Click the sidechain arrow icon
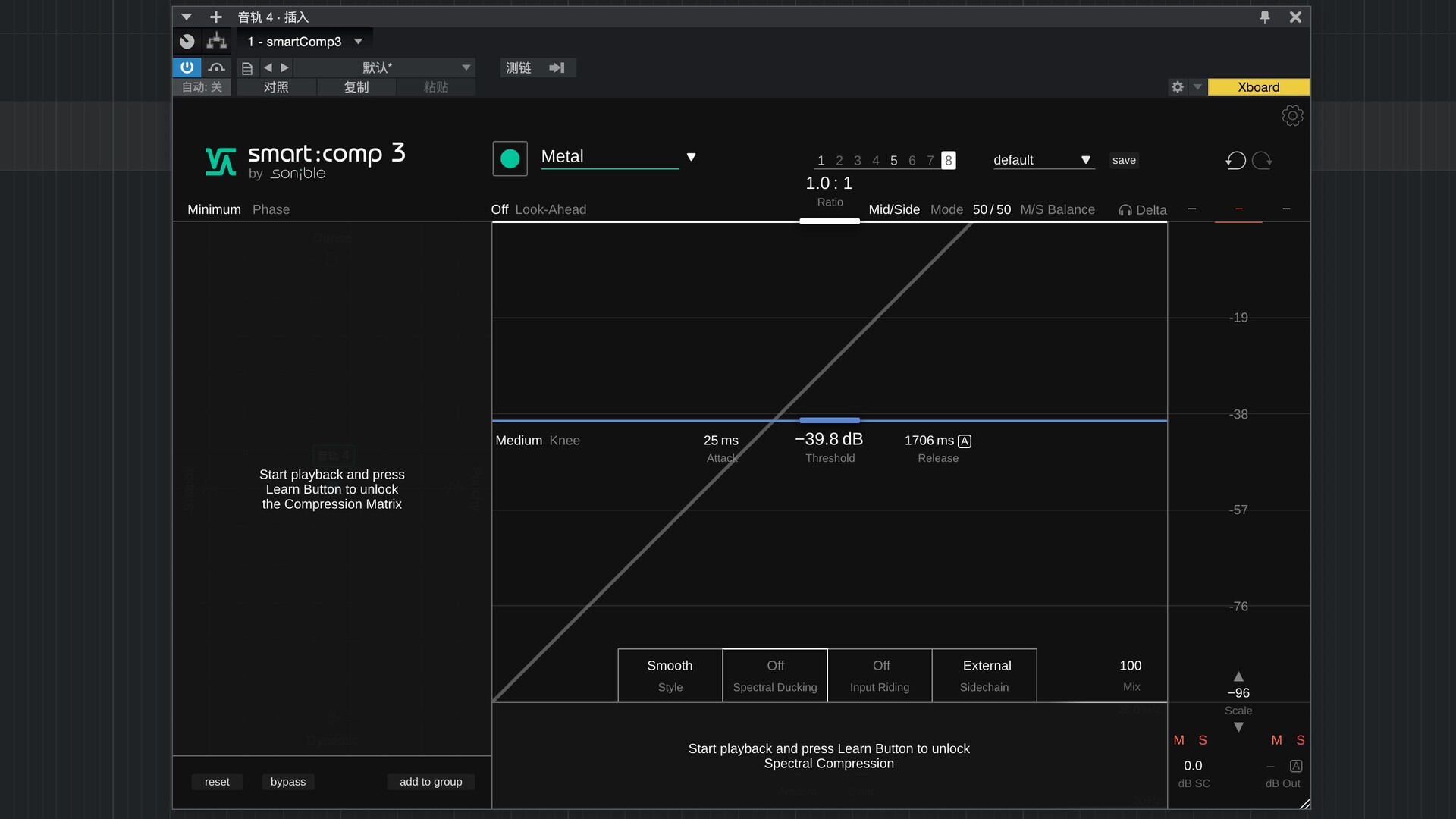The image size is (1456, 819). [x=557, y=67]
